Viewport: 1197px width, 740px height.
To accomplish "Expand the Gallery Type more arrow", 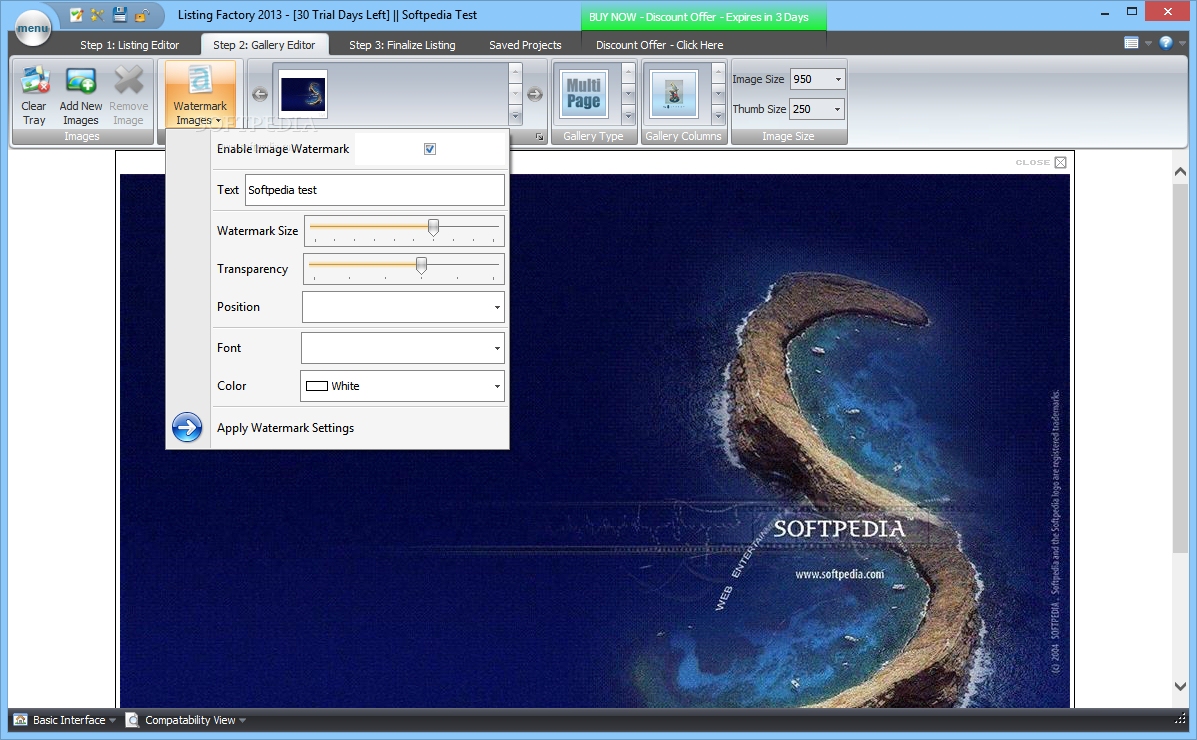I will coord(628,116).
